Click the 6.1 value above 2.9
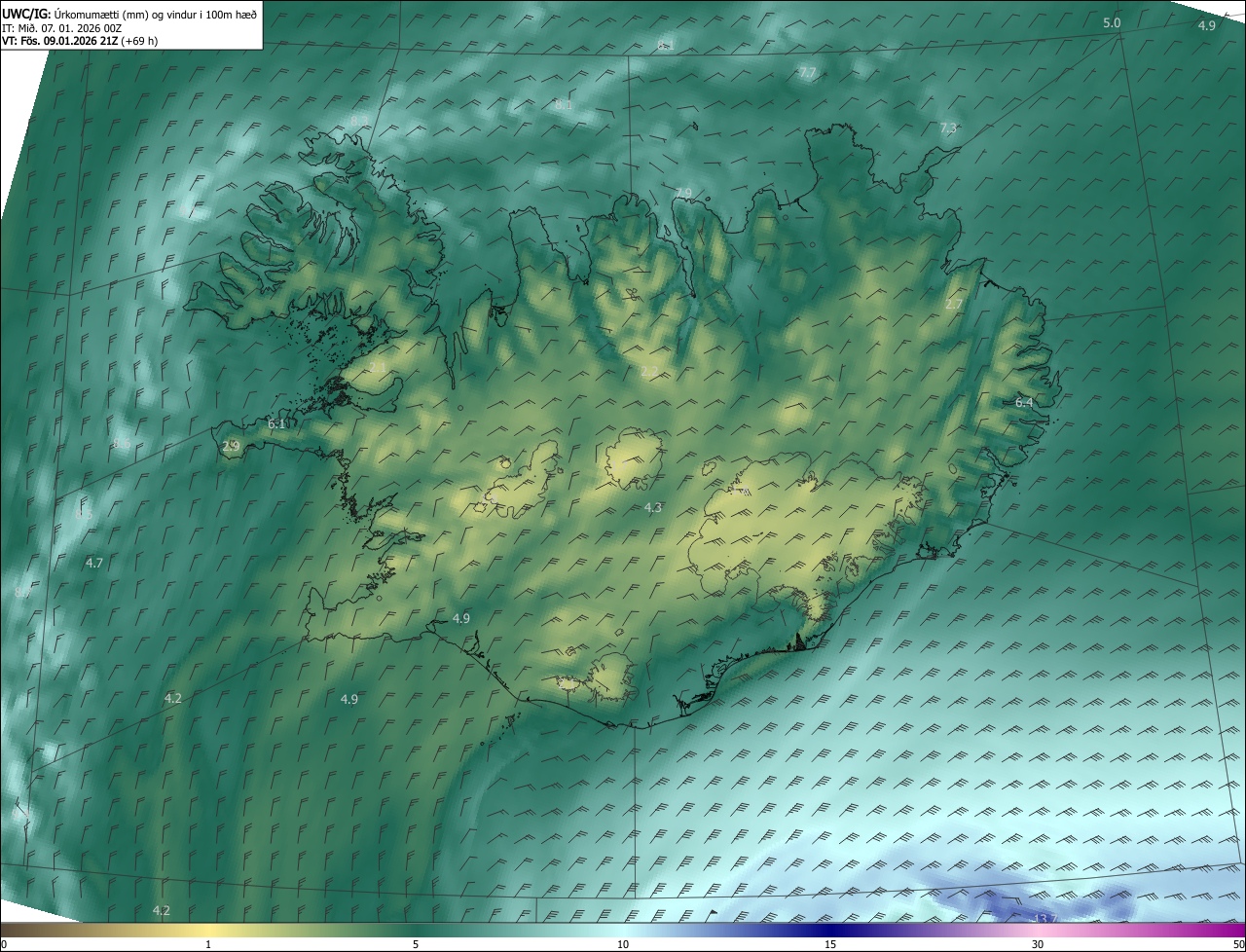The image size is (1246, 952). (x=276, y=424)
